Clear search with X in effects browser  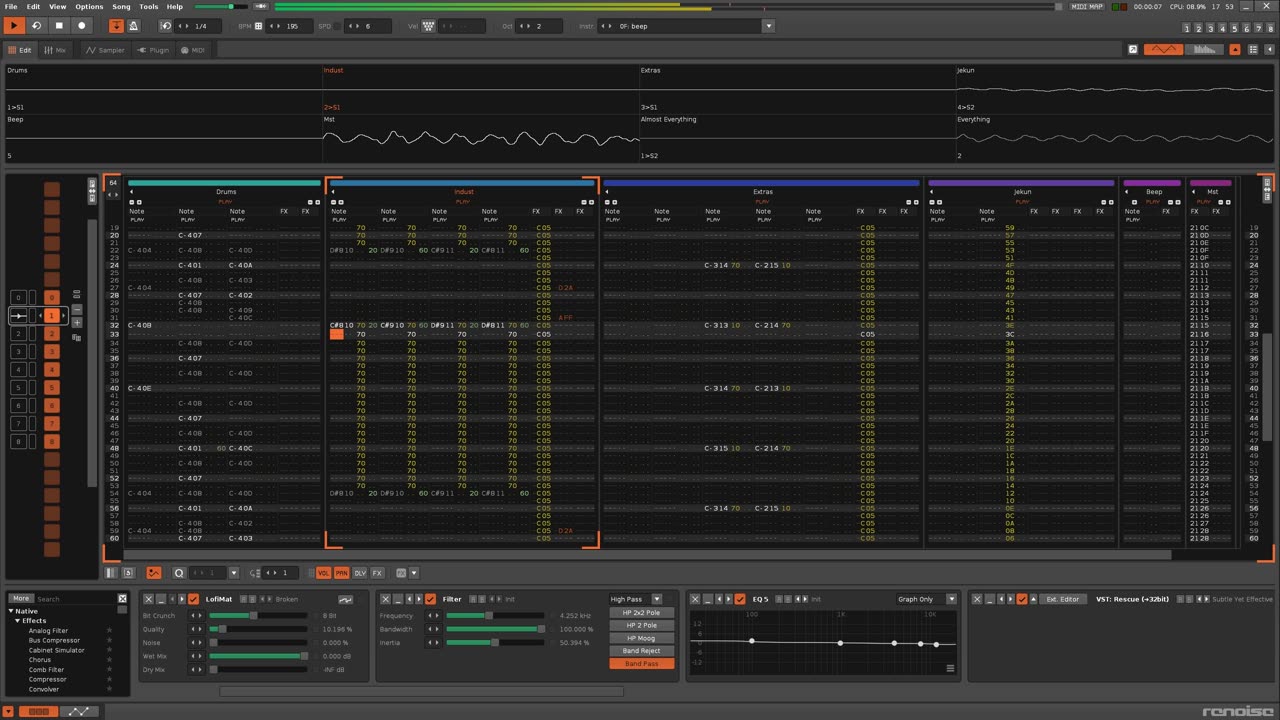[x=122, y=598]
